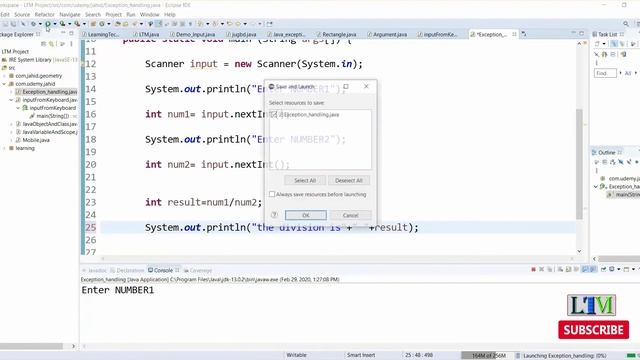Switch to the Demo_Input.java editor tab
The height and width of the screenshot is (360, 640).
tap(192, 35)
